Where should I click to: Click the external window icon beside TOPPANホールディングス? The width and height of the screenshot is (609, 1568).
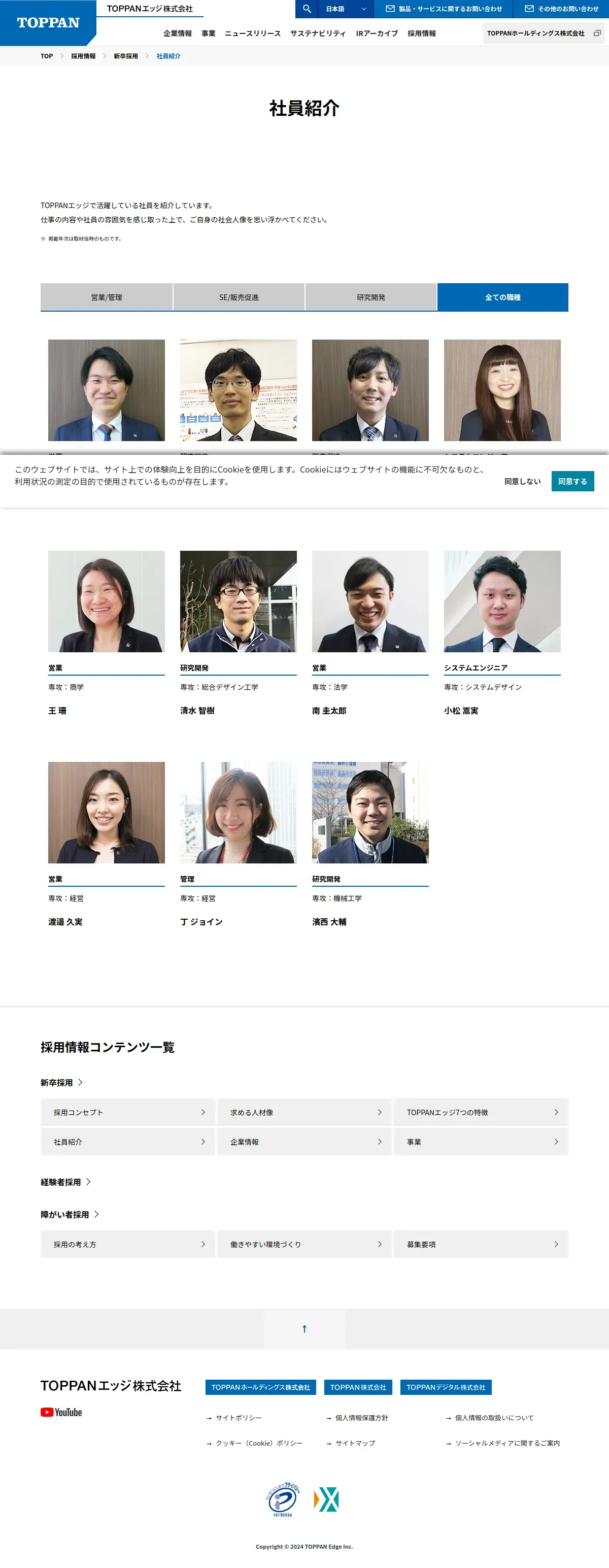pyautogui.click(x=597, y=34)
